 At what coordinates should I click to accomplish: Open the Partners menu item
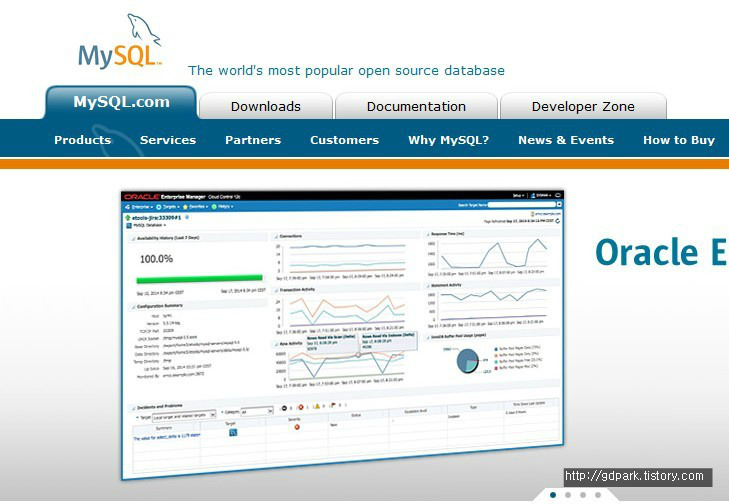tap(253, 140)
